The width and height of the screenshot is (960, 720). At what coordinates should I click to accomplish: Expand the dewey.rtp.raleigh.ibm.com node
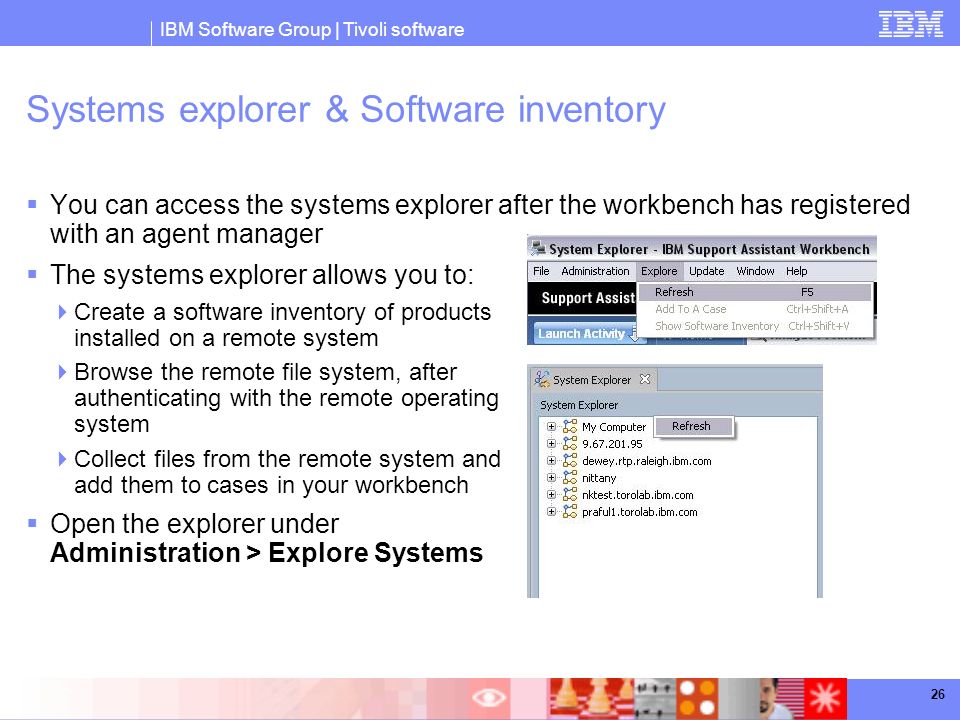tap(551, 461)
